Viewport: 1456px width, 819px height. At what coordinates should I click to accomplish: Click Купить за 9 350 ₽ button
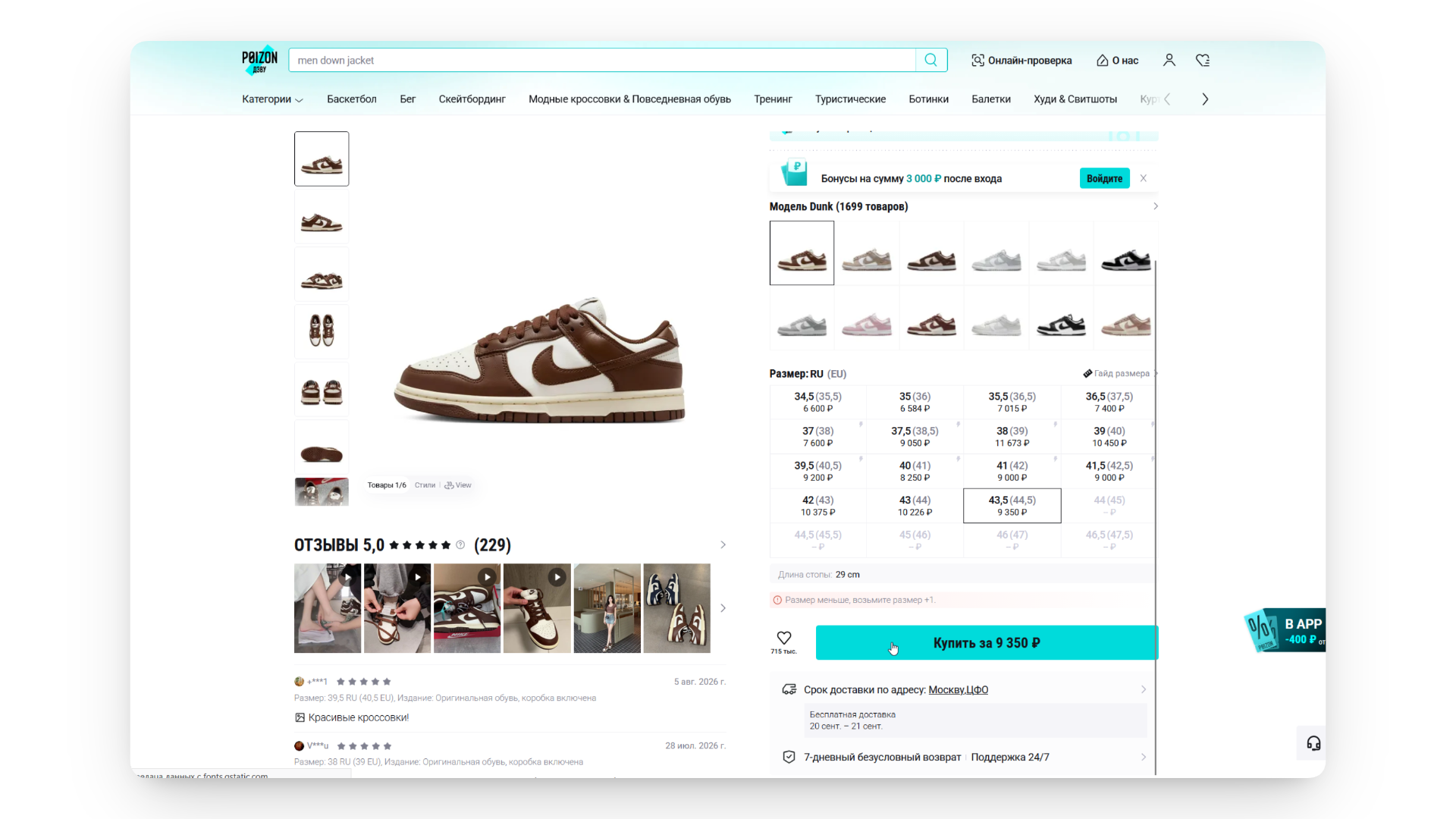(x=987, y=642)
